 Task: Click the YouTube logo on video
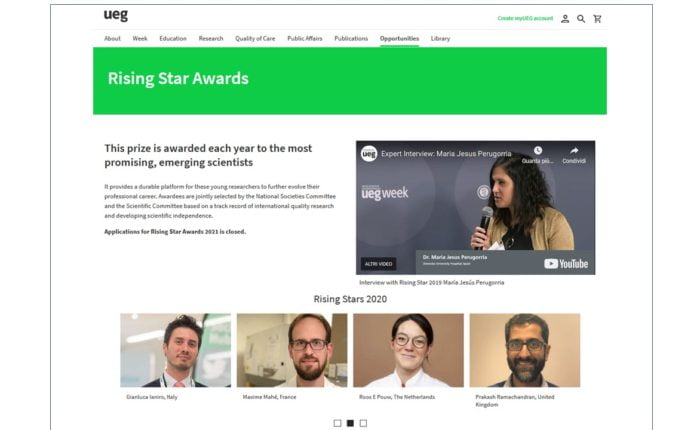click(x=566, y=264)
